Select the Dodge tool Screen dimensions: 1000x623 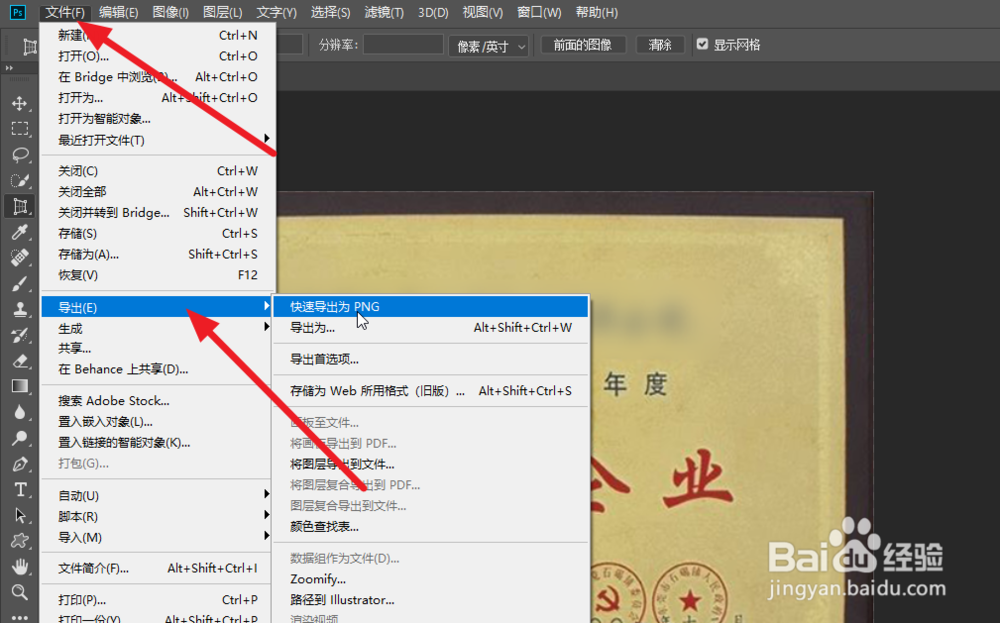(x=20, y=438)
